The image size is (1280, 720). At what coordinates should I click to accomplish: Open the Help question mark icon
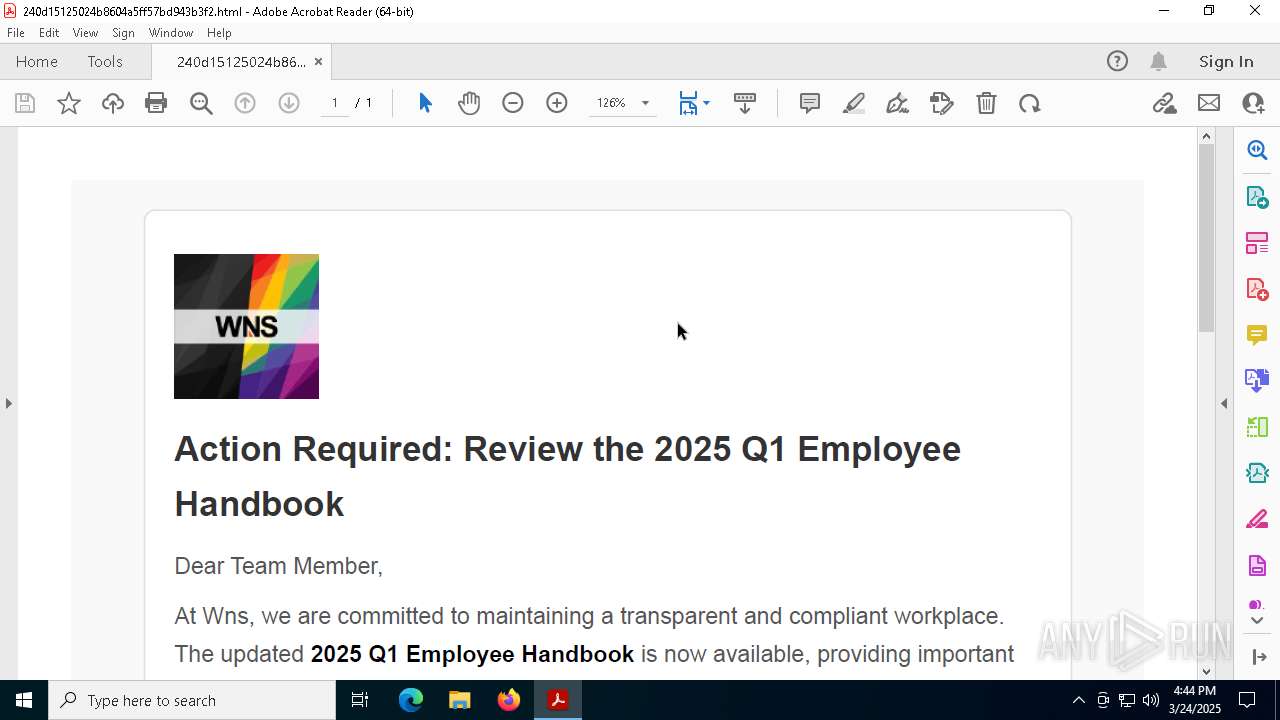tap(1117, 61)
